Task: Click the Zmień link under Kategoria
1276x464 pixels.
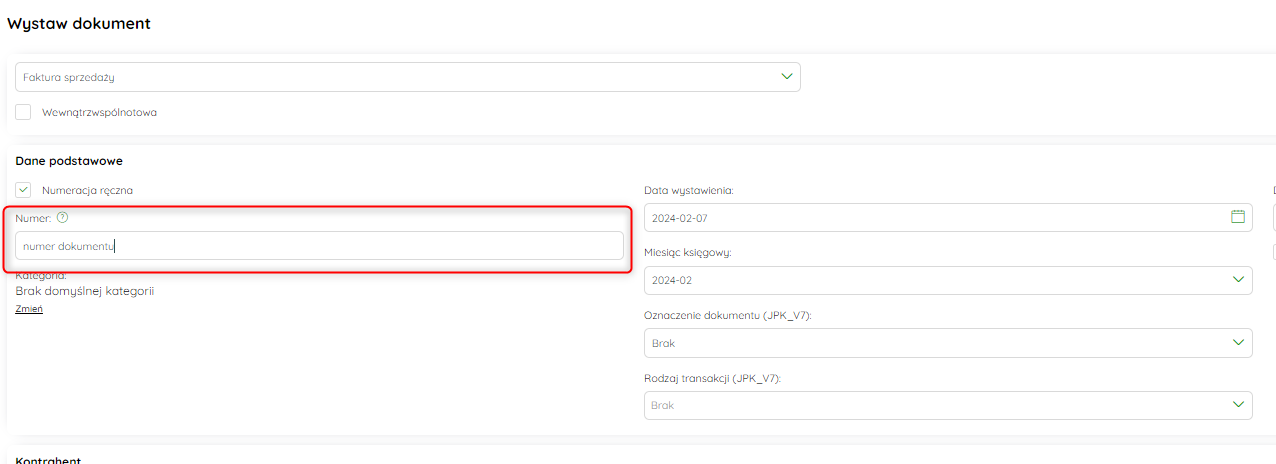Action: click(x=29, y=309)
